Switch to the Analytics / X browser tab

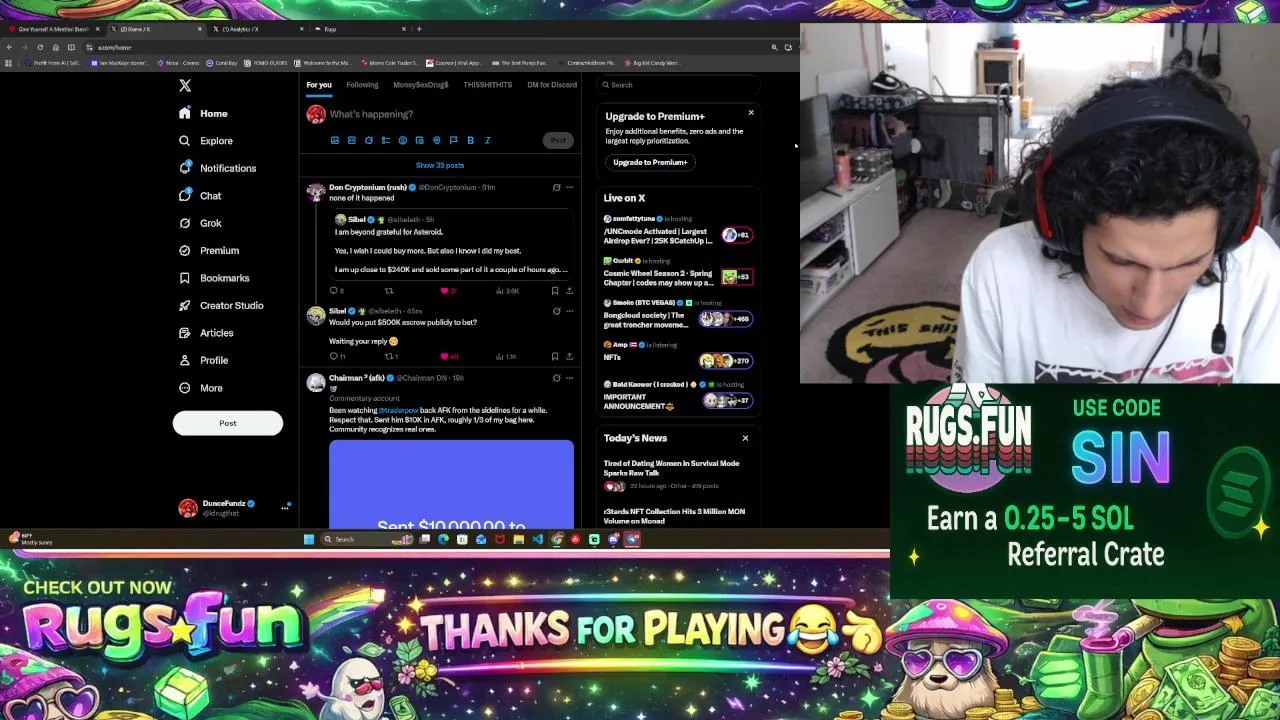click(258, 29)
